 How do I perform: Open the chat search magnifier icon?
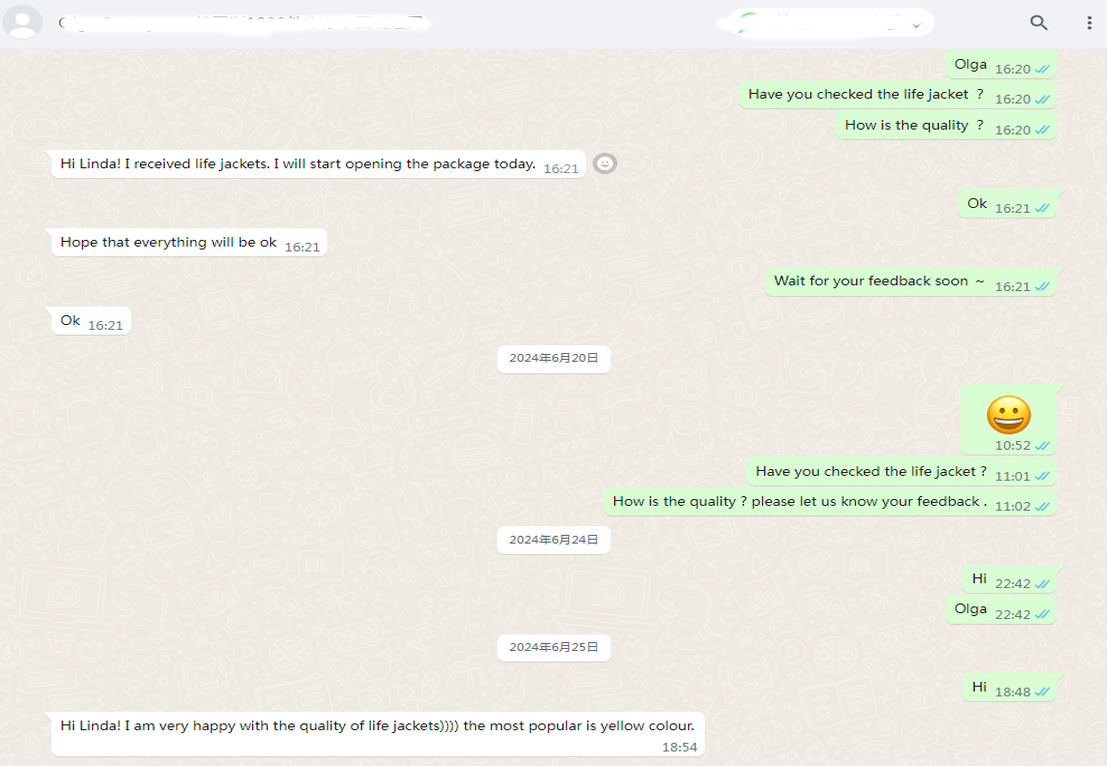pos(1039,23)
